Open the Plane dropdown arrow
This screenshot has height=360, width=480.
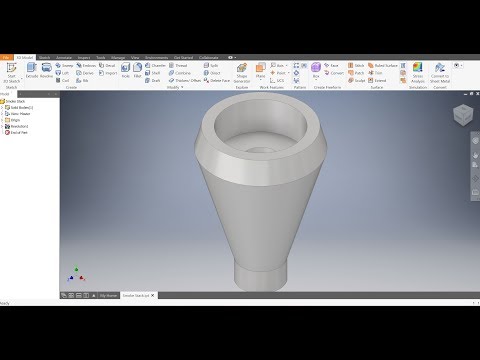(x=260, y=80)
